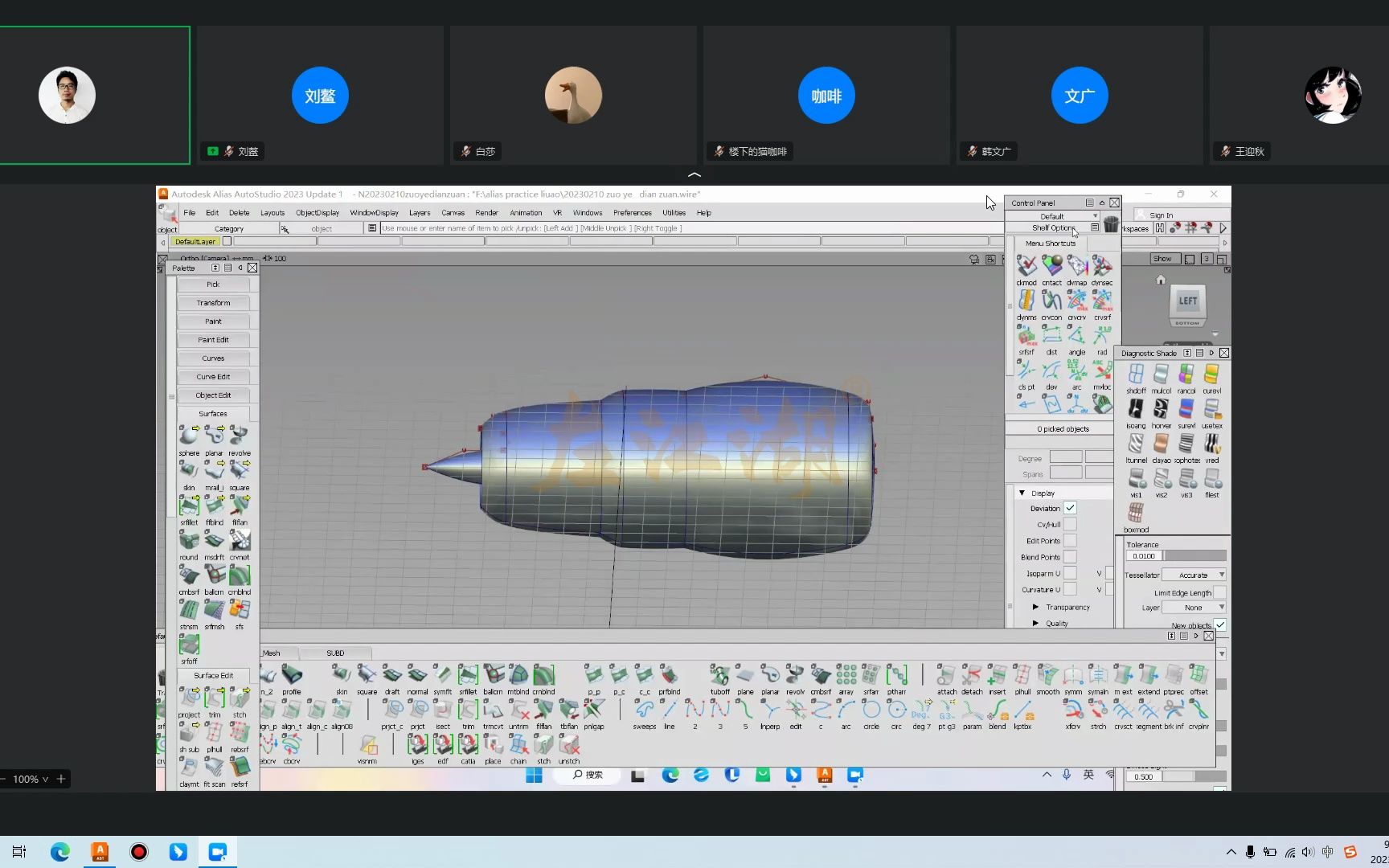Activate the detach tool on shelf

(x=972, y=676)
